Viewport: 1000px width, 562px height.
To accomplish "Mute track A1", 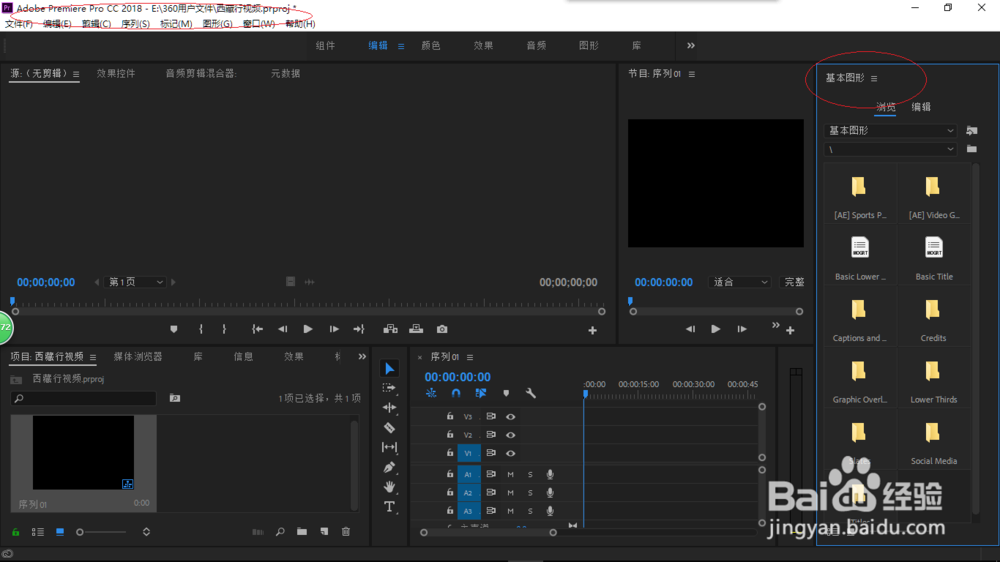I will pyautogui.click(x=510, y=475).
